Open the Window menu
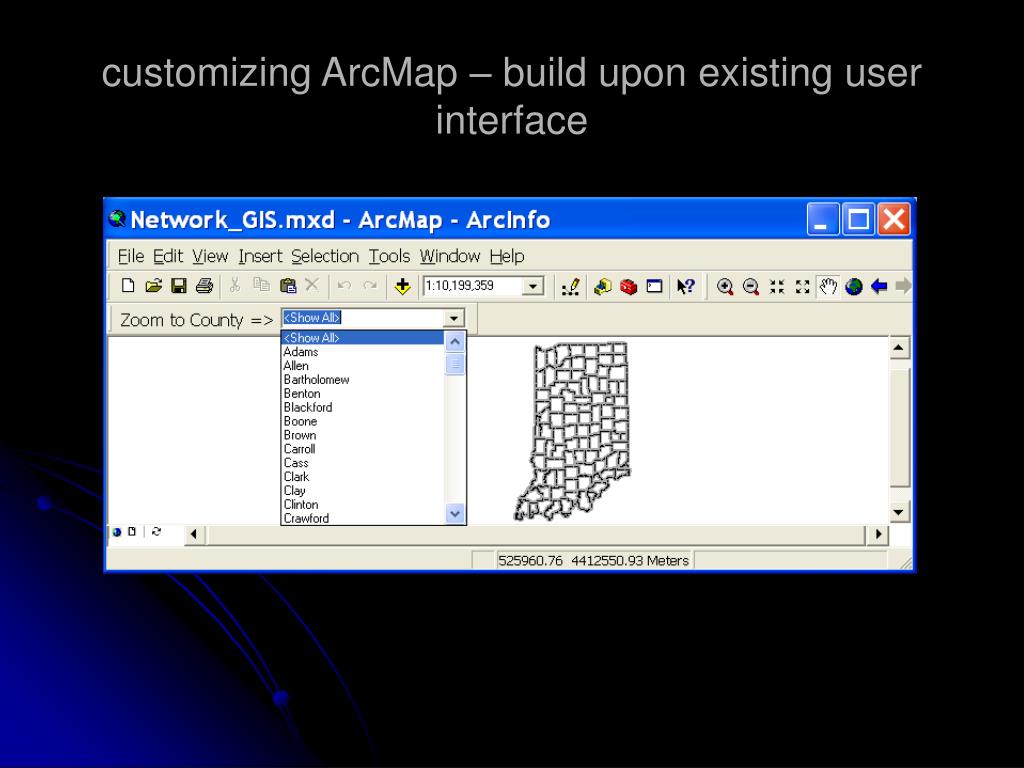 point(450,256)
